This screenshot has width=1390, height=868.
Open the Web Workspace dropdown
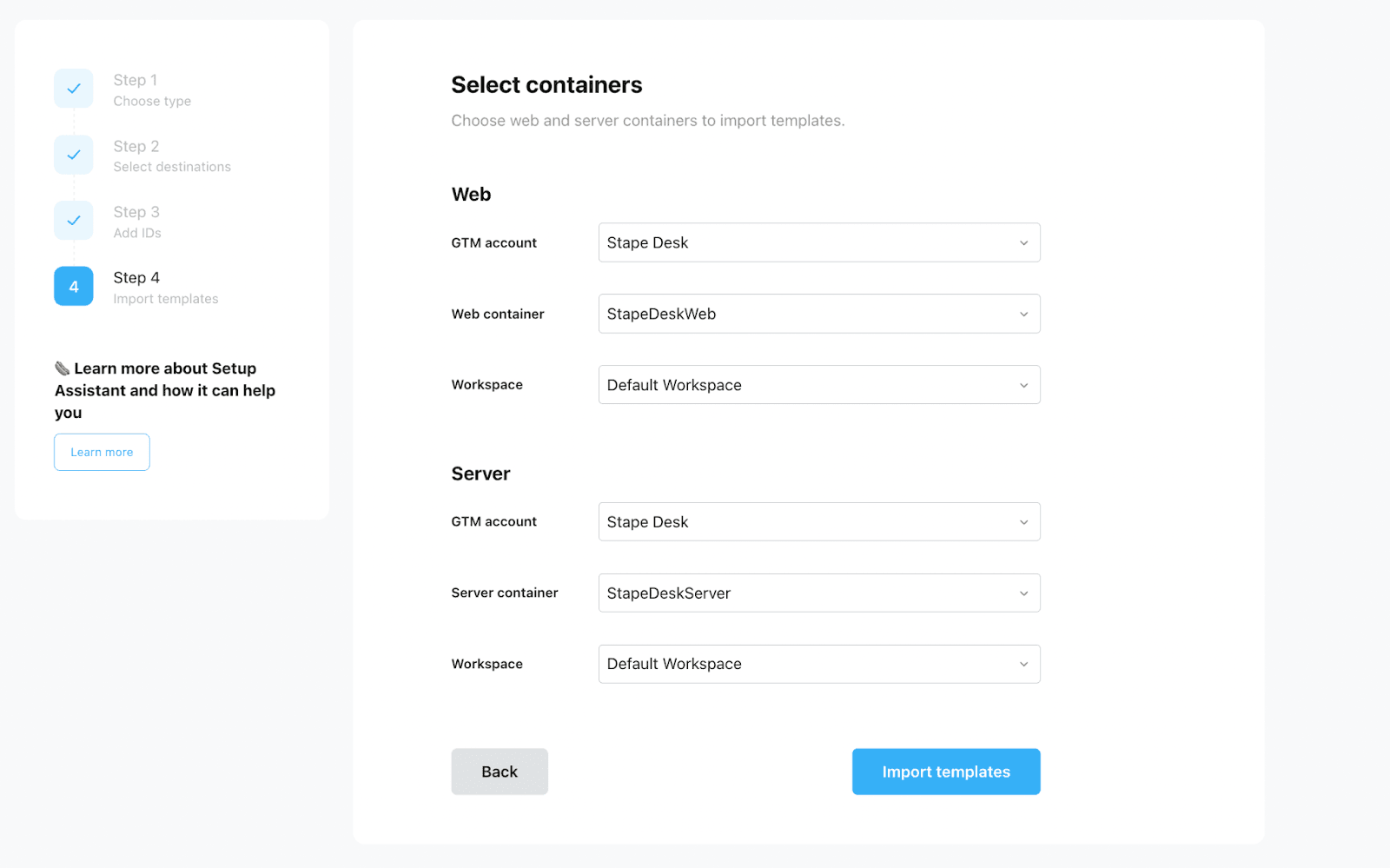(819, 385)
